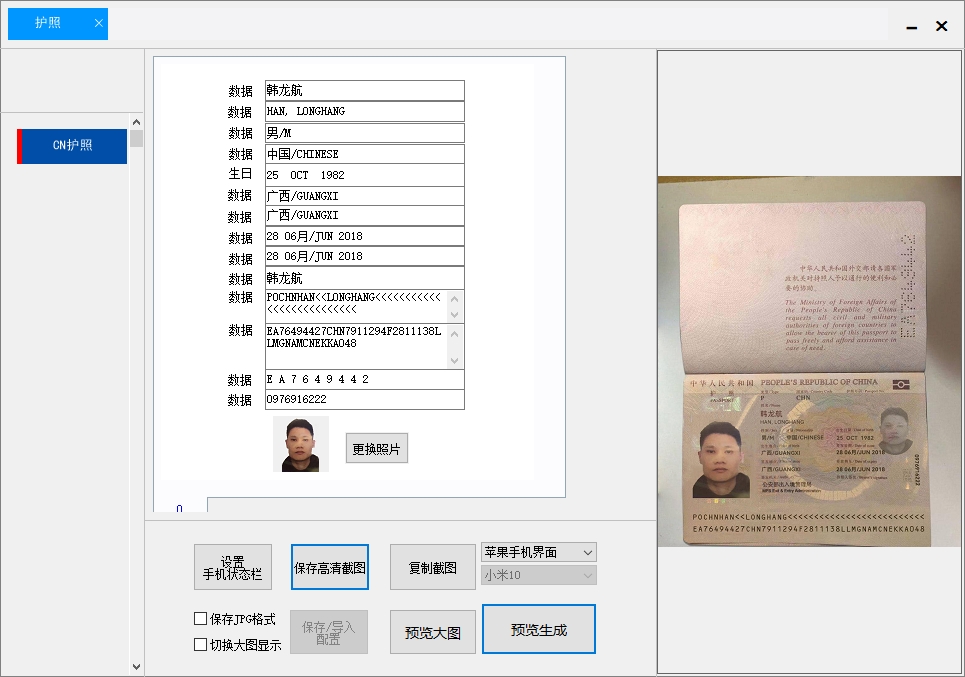Click the 保存高清截图 button
Viewport: 965px width, 677px height.
[x=329, y=567]
